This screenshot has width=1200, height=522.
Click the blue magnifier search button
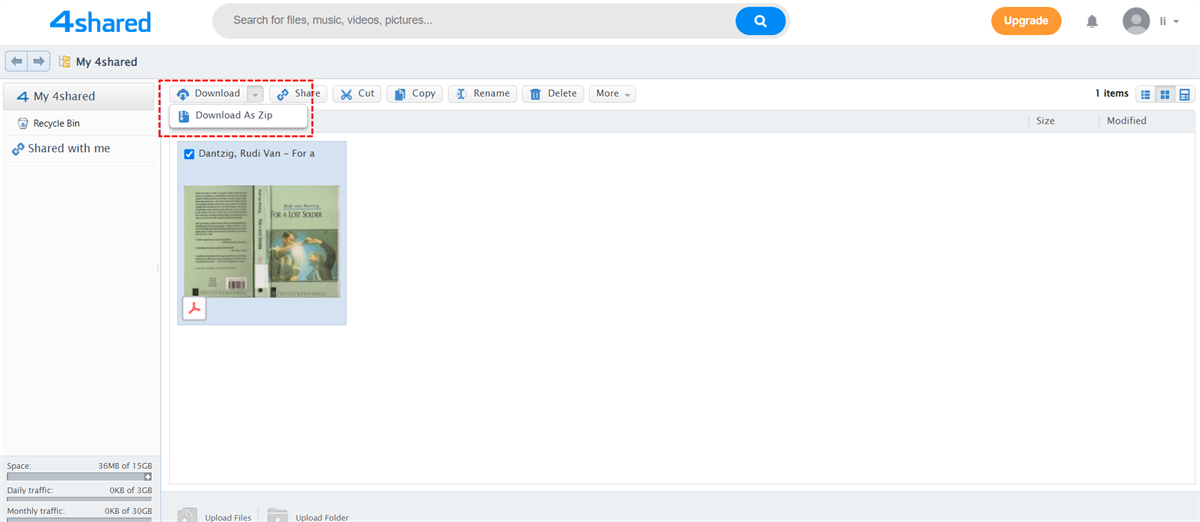tap(760, 20)
